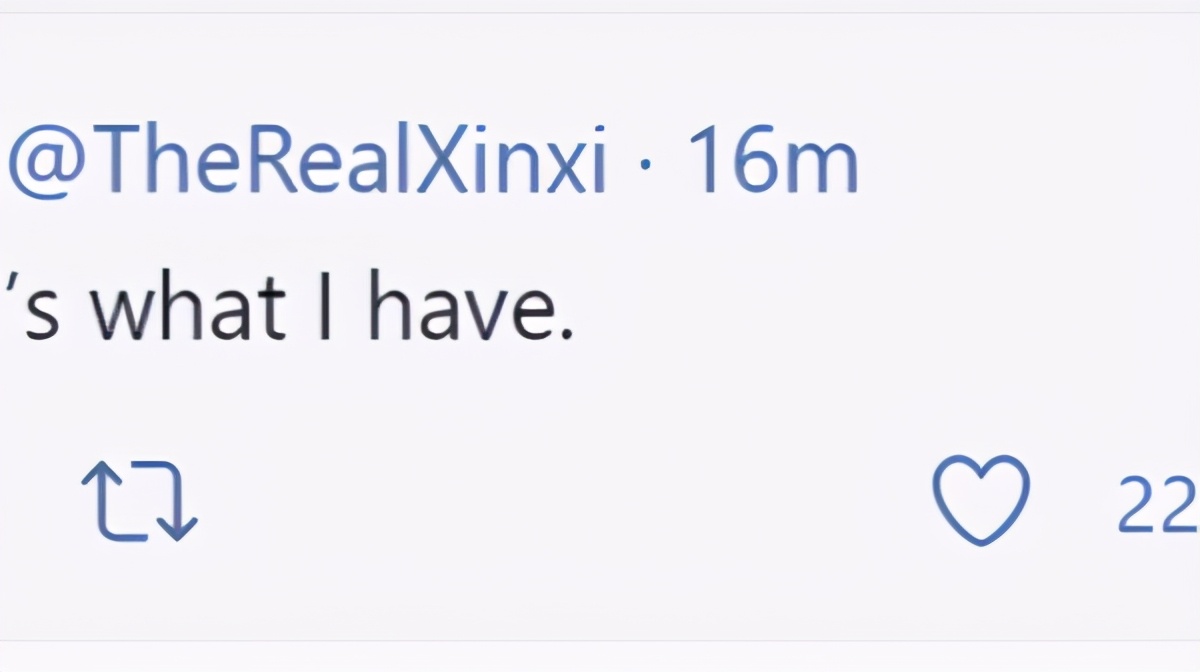Open tweet permalink via 16m

coord(772,164)
